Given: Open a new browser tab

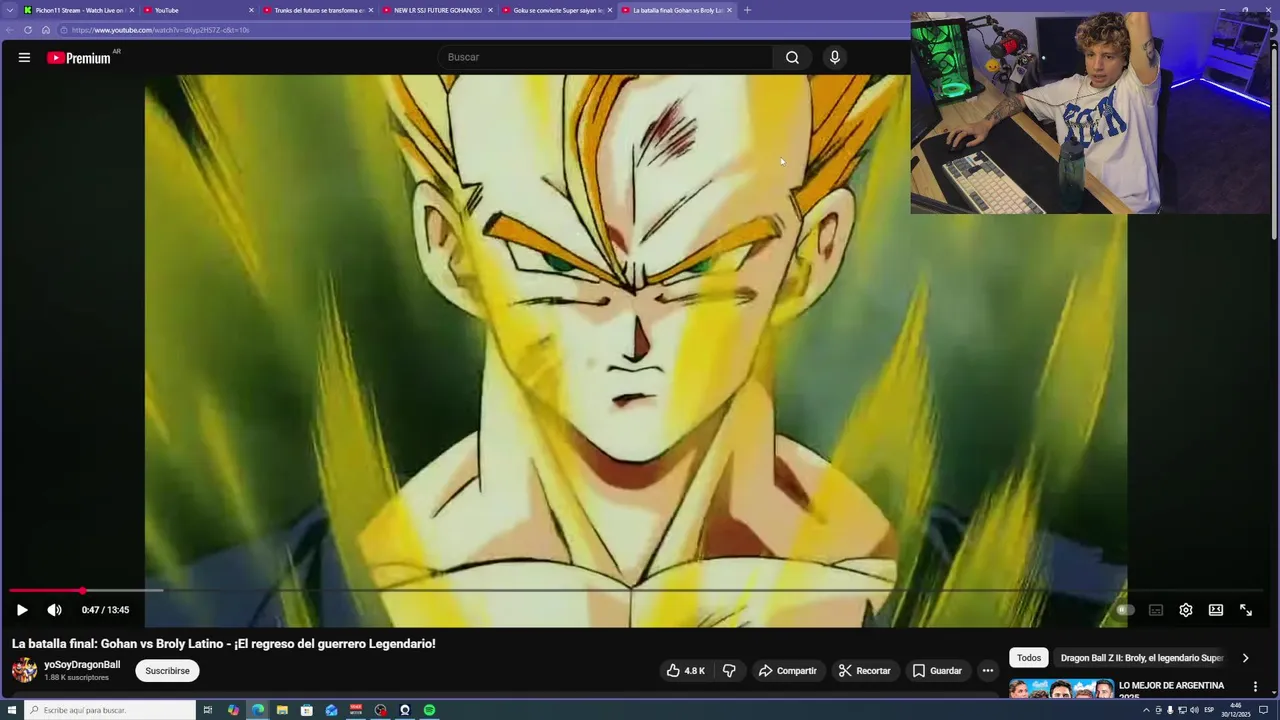Looking at the screenshot, I should 747,10.
